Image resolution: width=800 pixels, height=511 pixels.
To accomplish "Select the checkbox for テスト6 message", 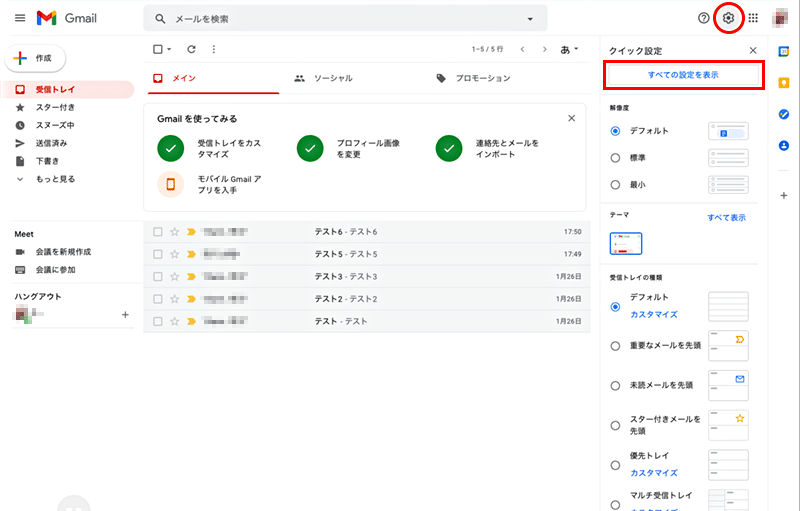I will click(x=158, y=232).
